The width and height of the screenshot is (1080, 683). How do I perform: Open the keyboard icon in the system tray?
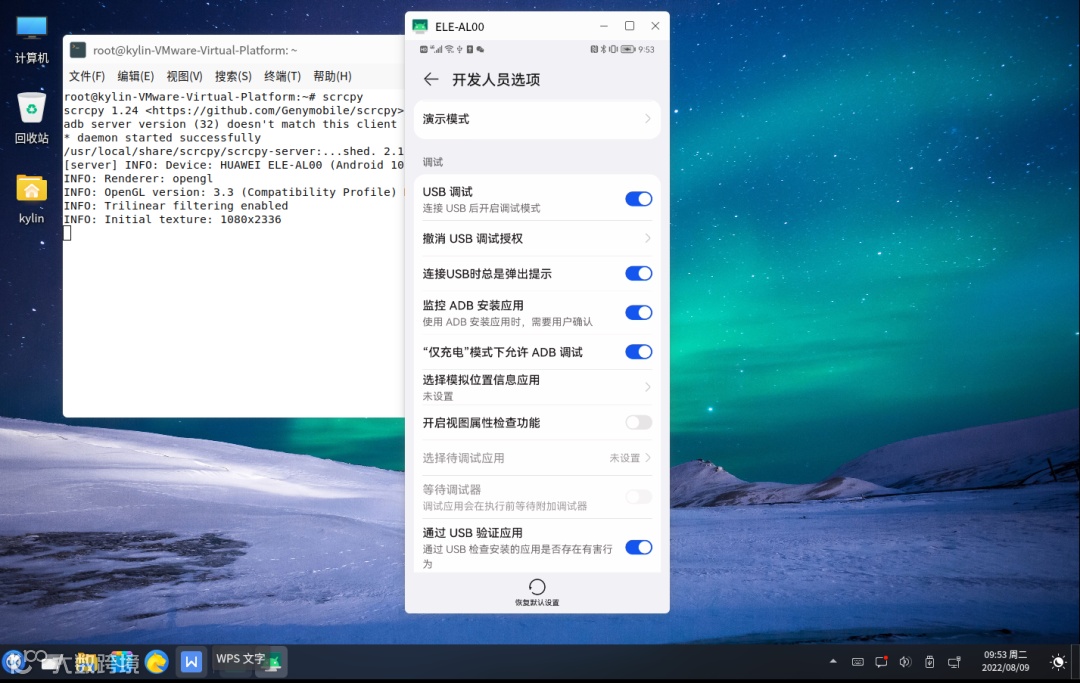coord(858,662)
